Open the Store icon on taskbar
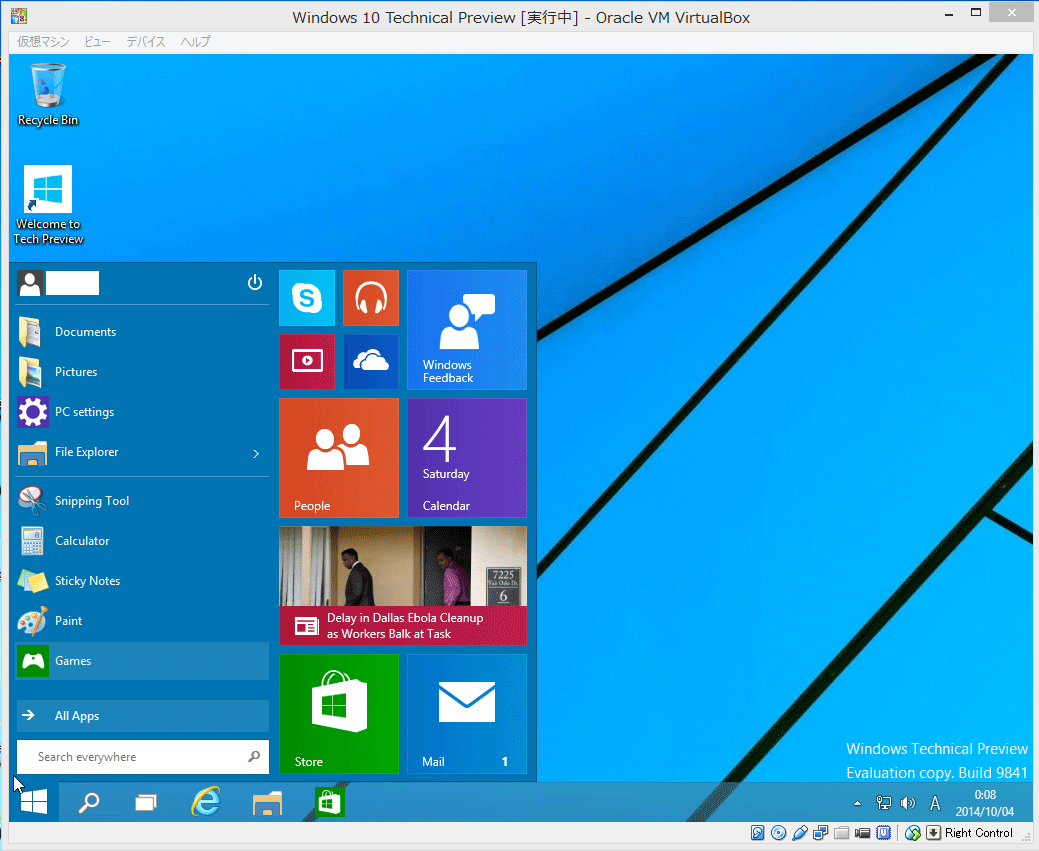 pyautogui.click(x=329, y=803)
